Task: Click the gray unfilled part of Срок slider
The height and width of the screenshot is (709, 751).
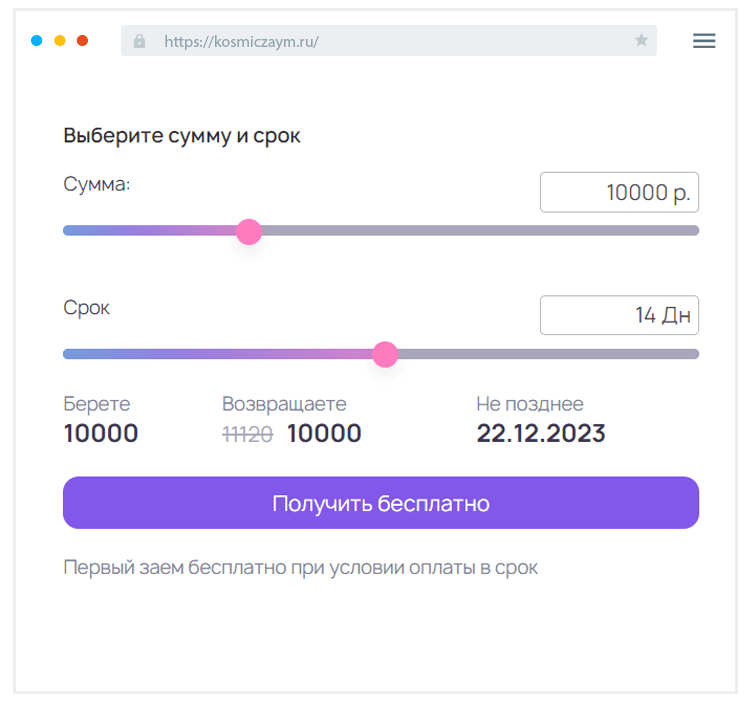Action: pyautogui.click(x=548, y=354)
